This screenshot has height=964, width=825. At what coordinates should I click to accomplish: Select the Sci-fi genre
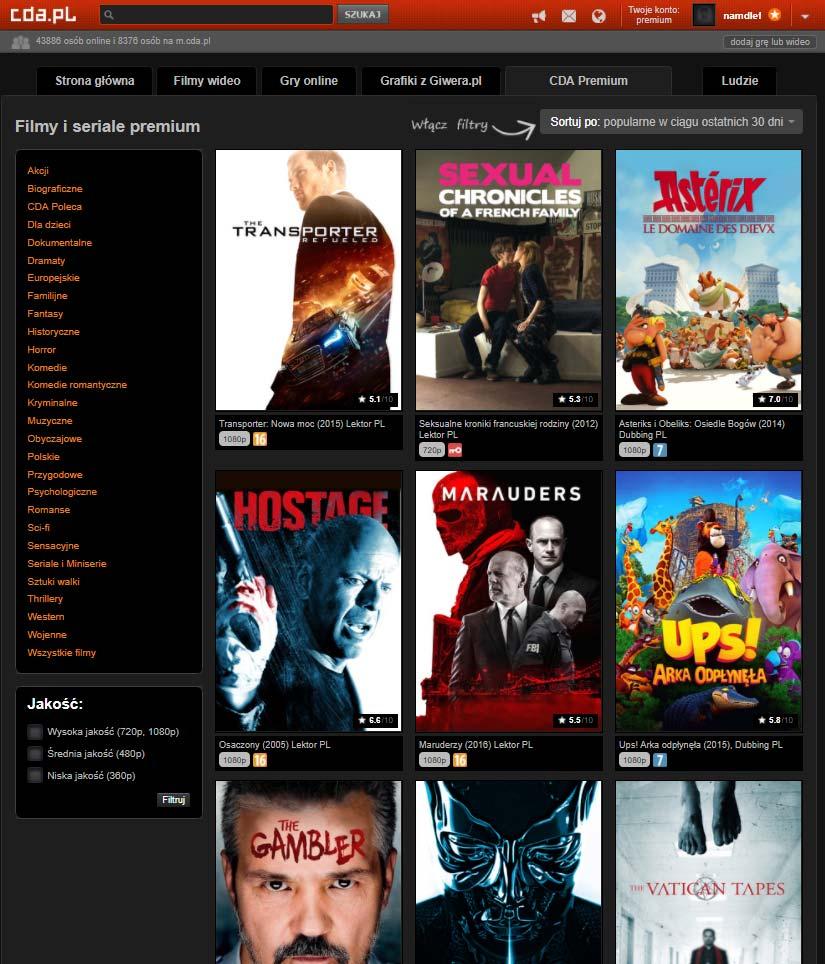pos(39,527)
